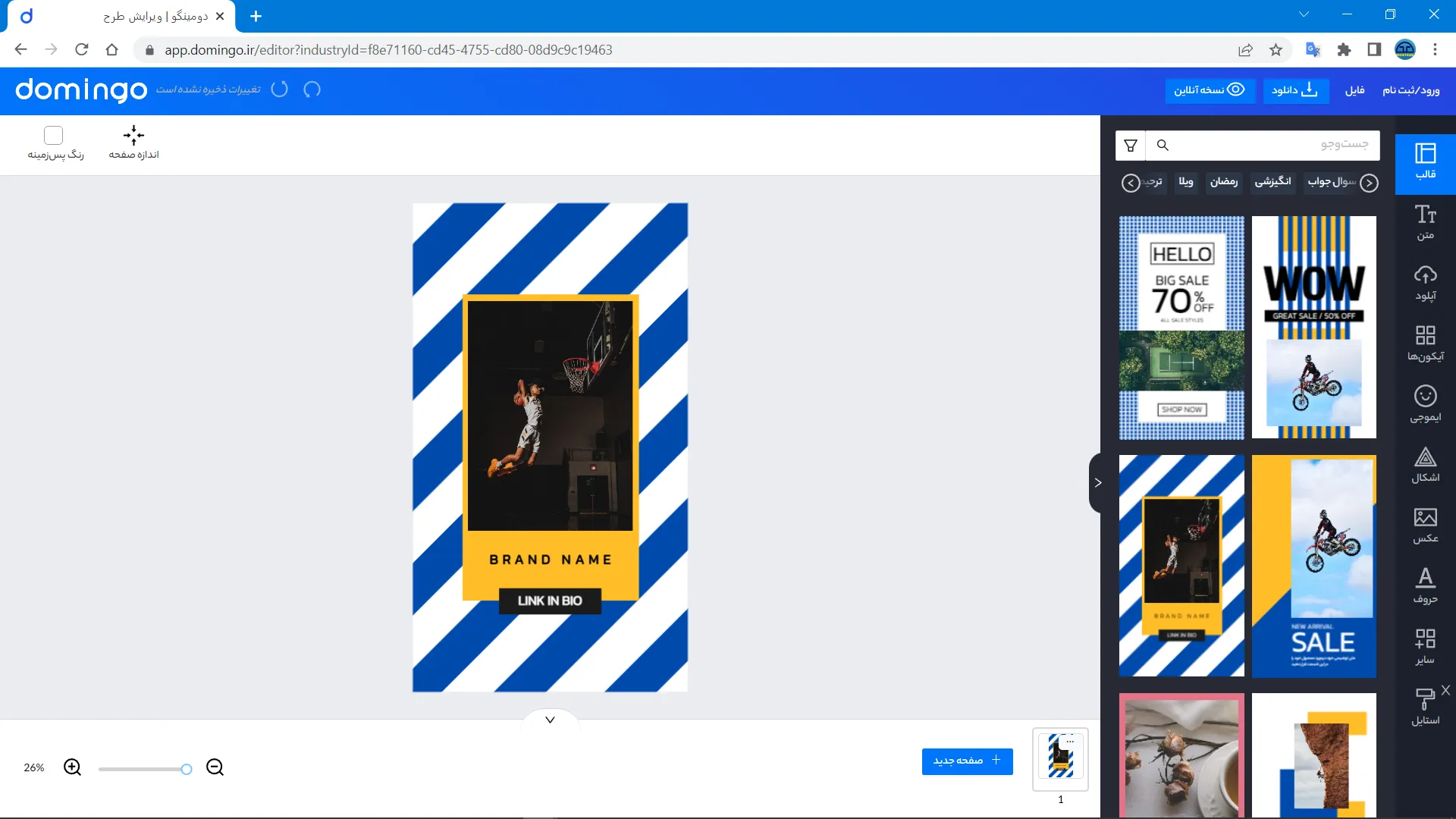Image resolution: width=1456 pixels, height=819 pixels.
Task: Open the Upload (آپلود) sidebar tool
Action: coord(1425,284)
